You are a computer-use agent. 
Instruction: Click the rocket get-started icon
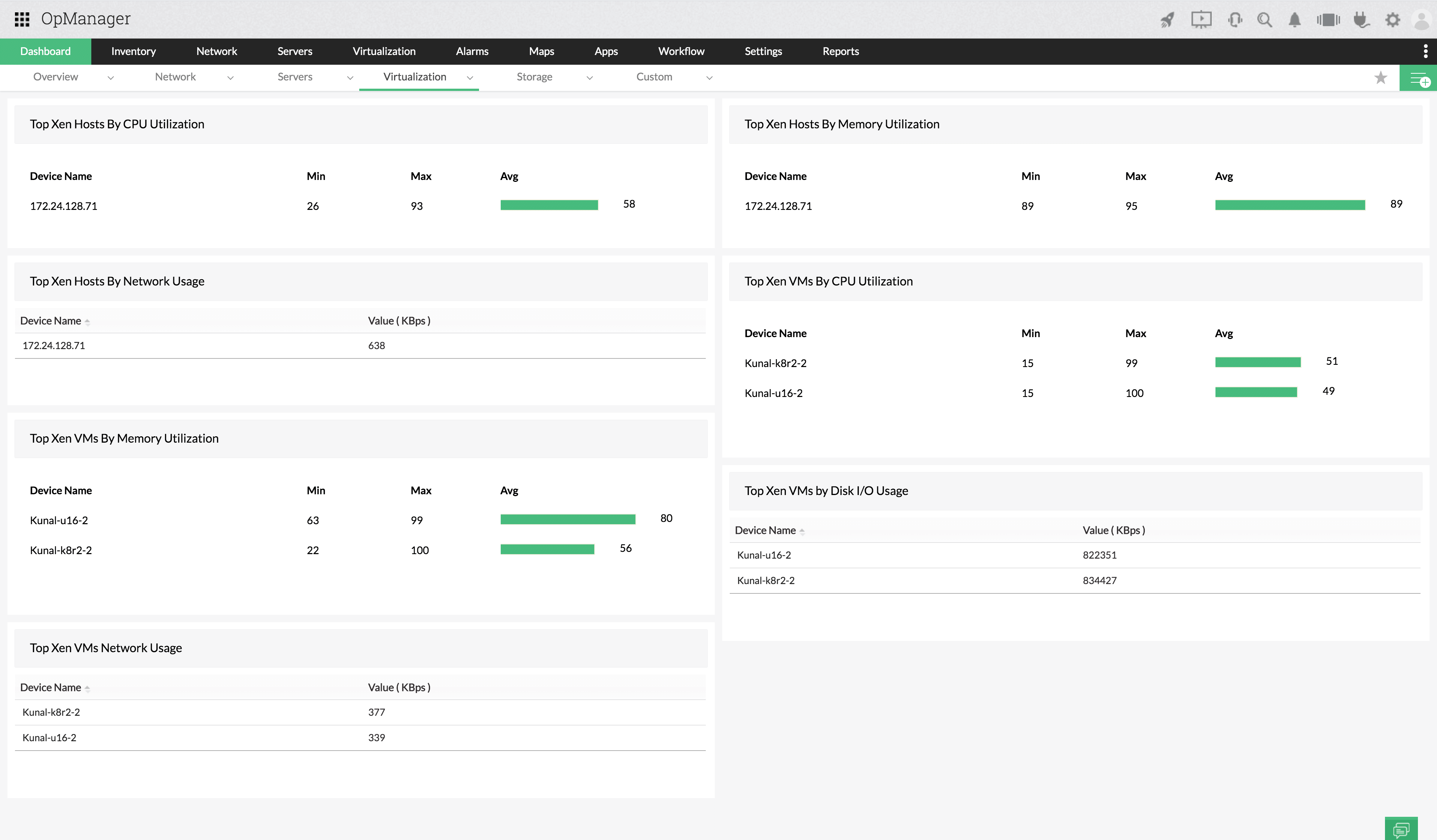1167,20
